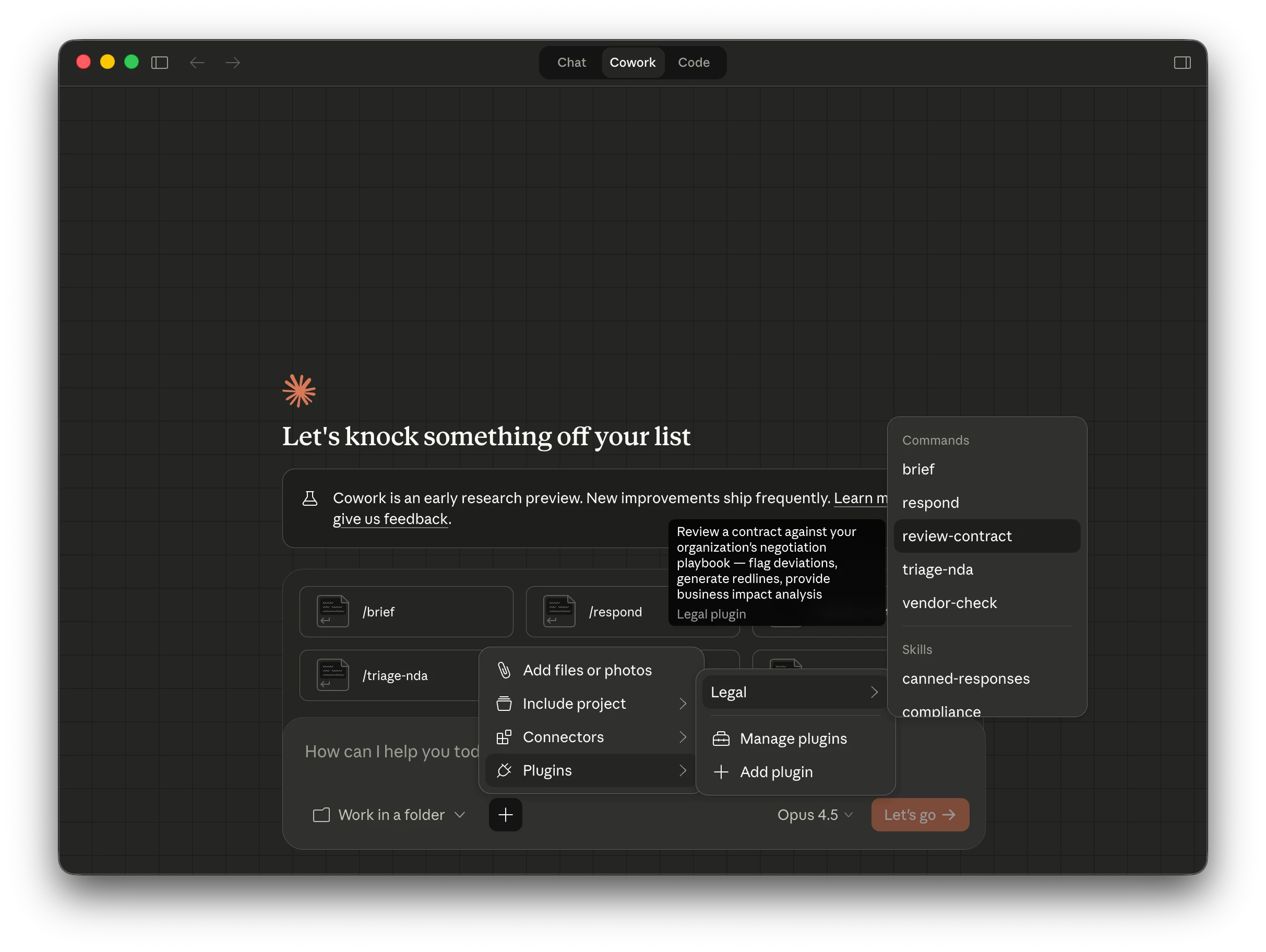Click the Manage plugins toolbox icon
This screenshot has width=1266, height=952.
pyautogui.click(x=721, y=739)
